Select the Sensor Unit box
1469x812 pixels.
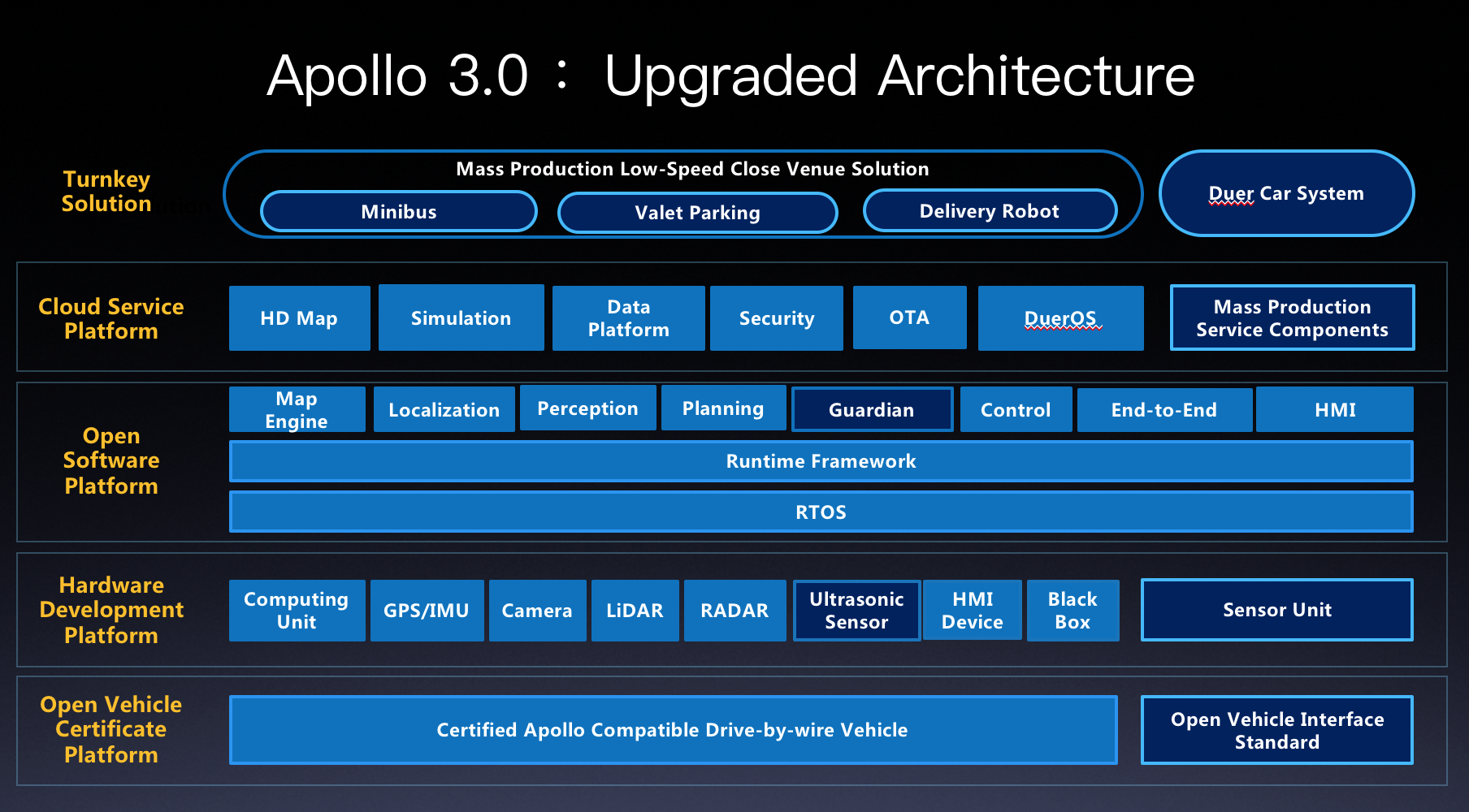[x=1277, y=610]
